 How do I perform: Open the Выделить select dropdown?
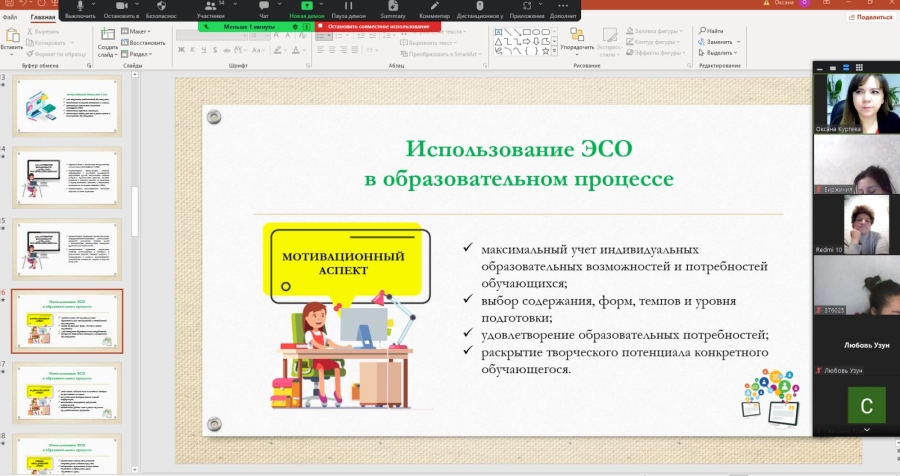(x=720, y=53)
